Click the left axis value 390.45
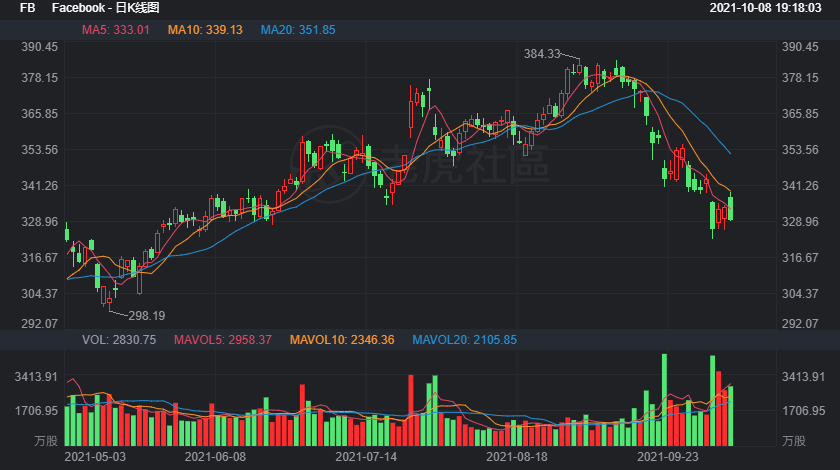The image size is (840, 470). tap(40, 47)
